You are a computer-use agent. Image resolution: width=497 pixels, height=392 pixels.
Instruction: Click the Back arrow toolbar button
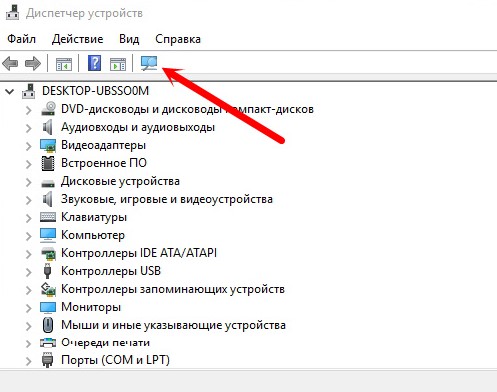[x=10, y=63]
